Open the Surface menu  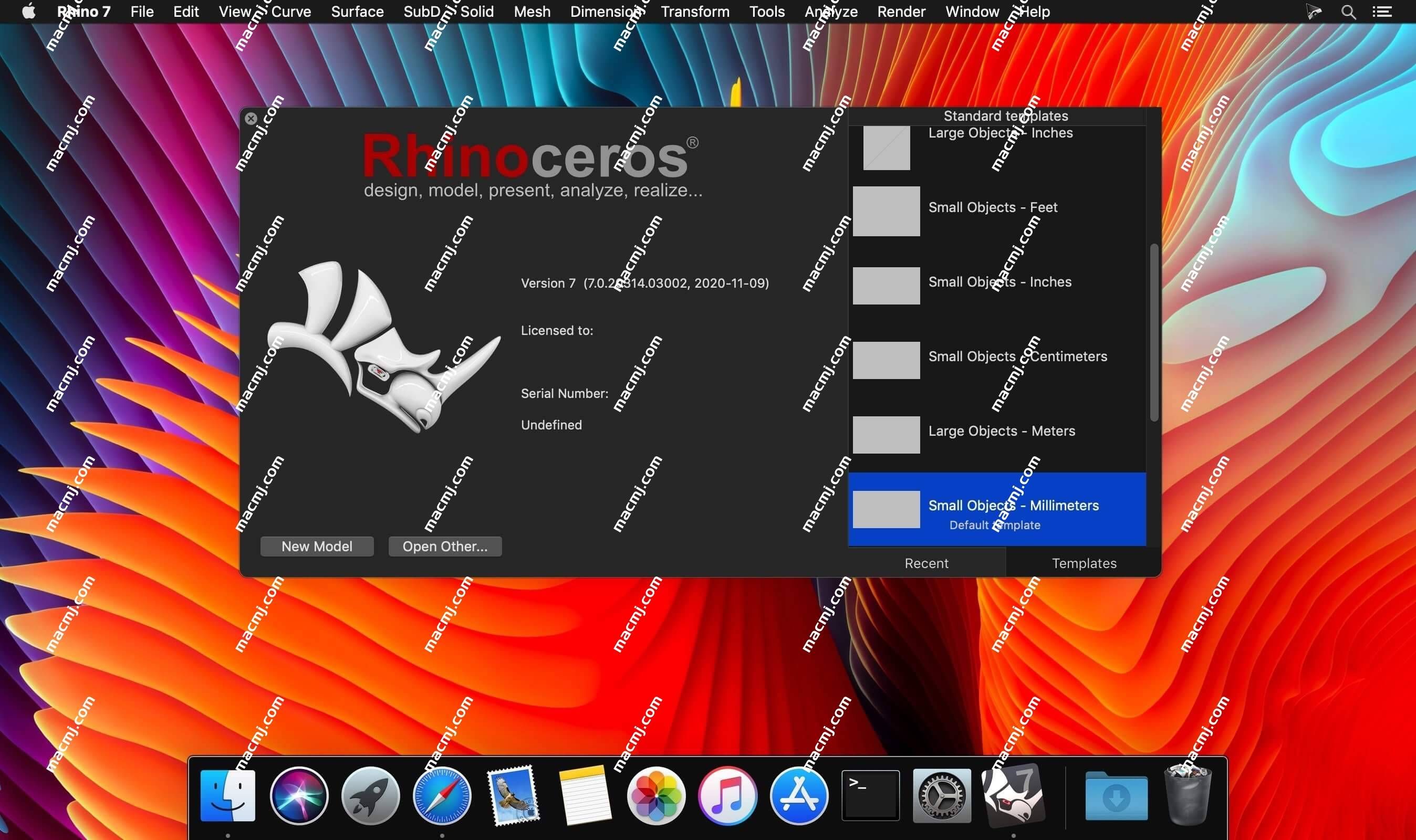tap(357, 12)
